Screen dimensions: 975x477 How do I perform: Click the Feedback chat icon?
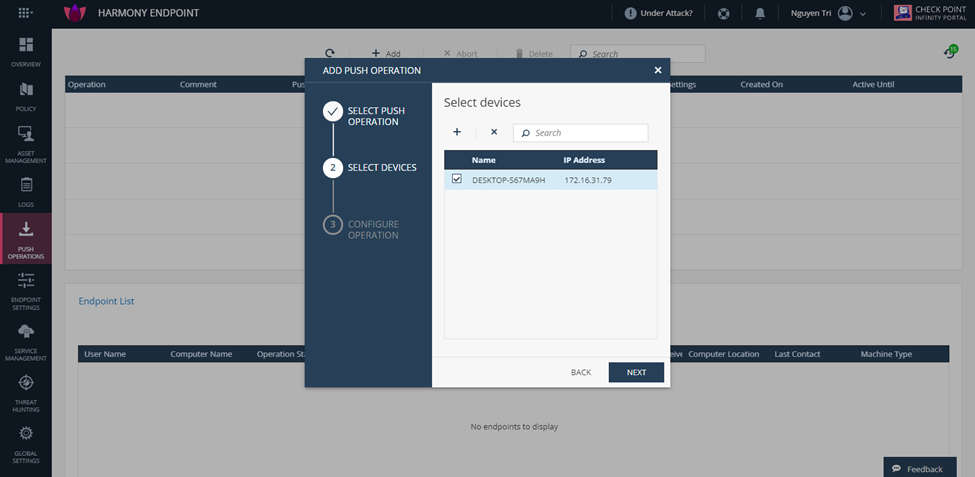(x=896, y=469)
